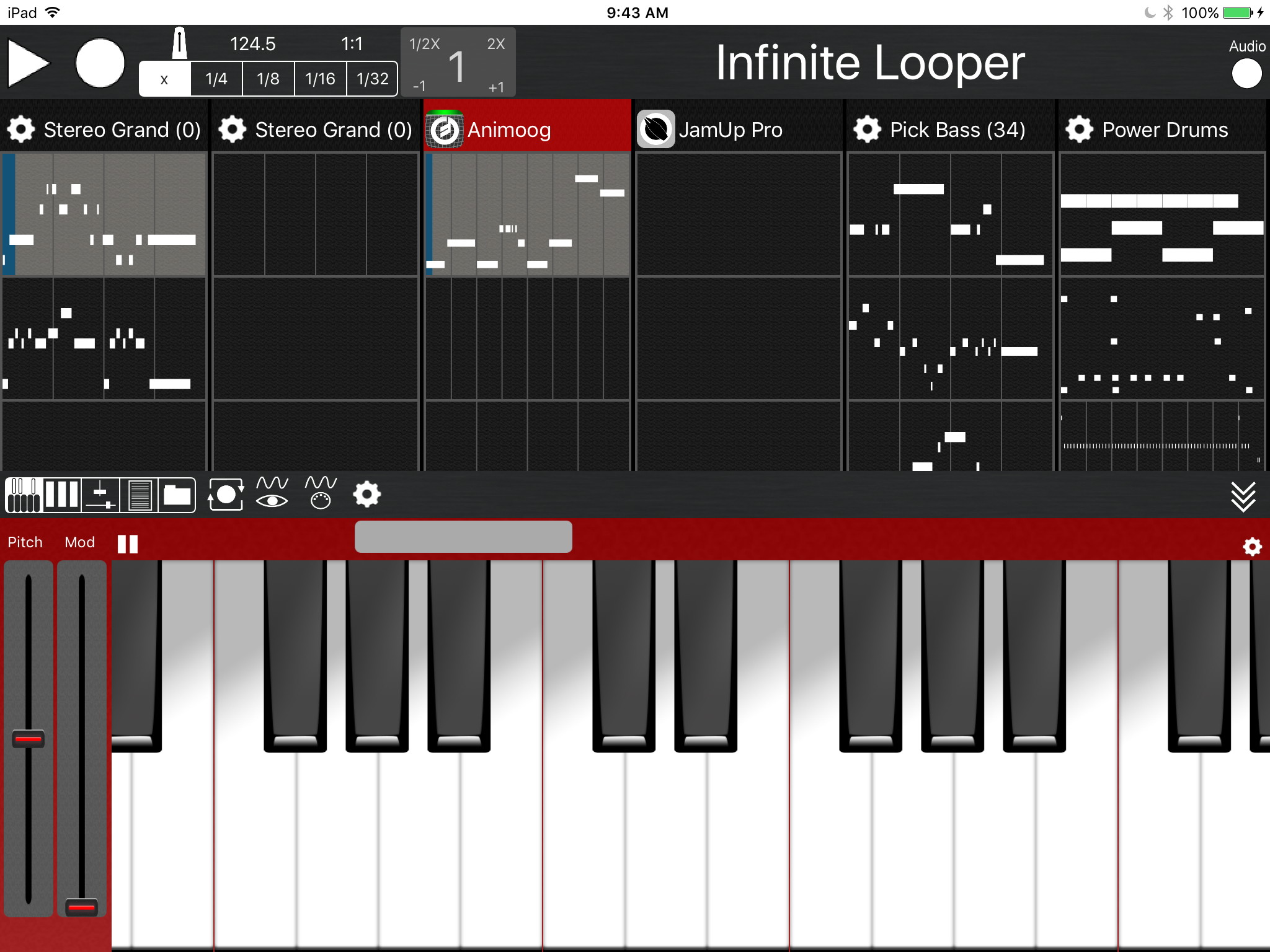
Task: Adjust the Pitch wheel slider
Action: pos(28,739)
